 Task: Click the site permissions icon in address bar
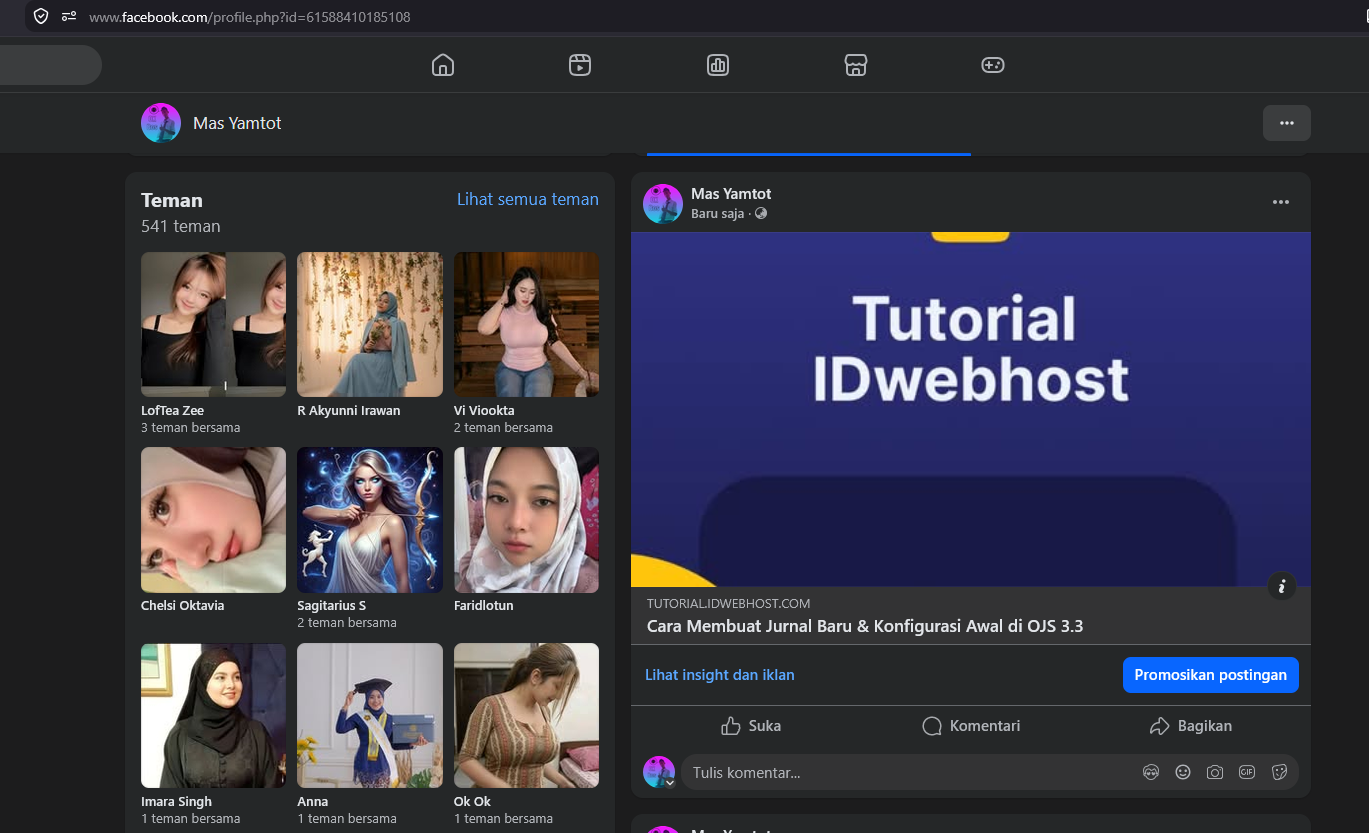point(69,16)
